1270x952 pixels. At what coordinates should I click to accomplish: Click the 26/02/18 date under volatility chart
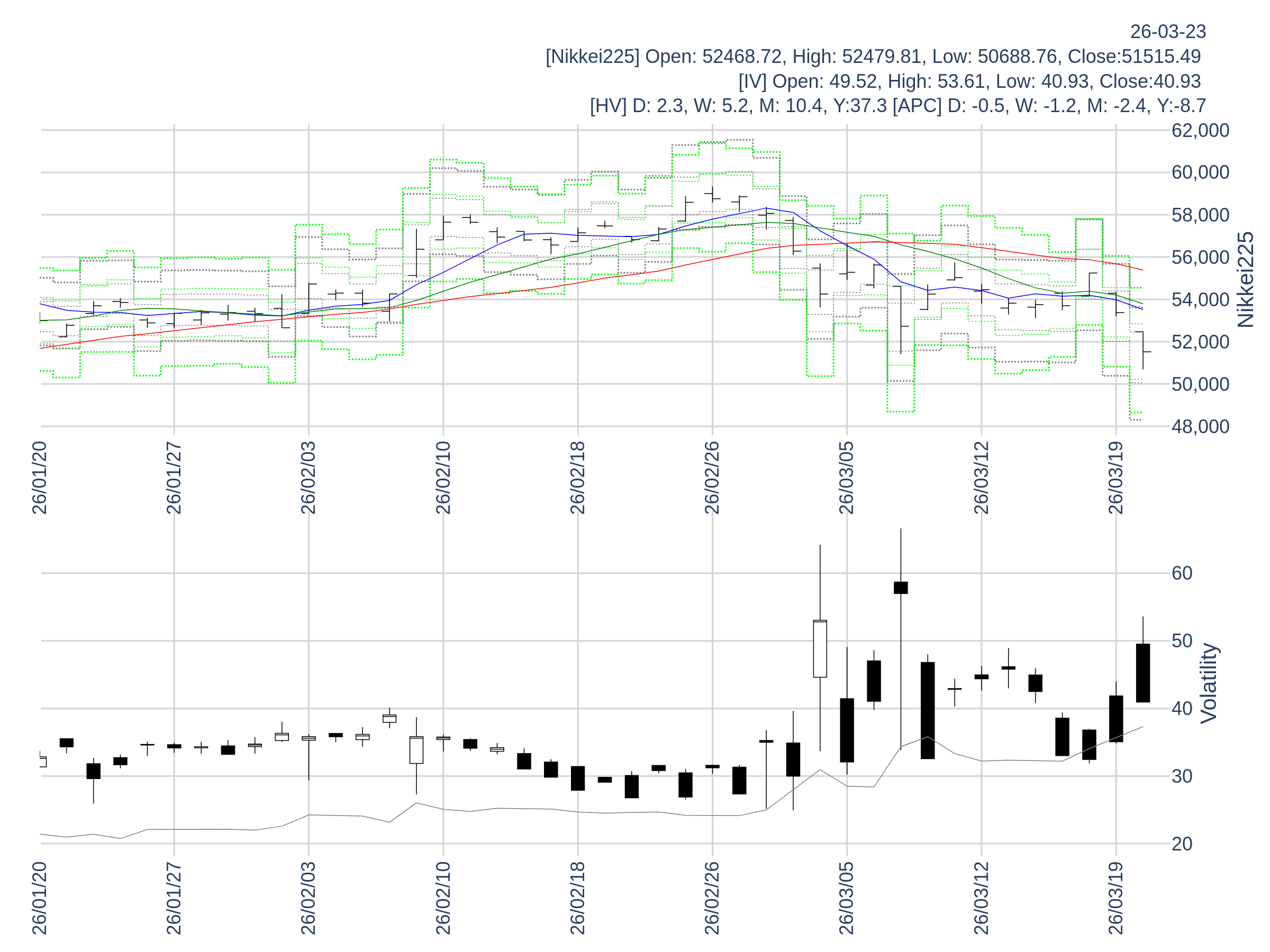pos(578,898)
